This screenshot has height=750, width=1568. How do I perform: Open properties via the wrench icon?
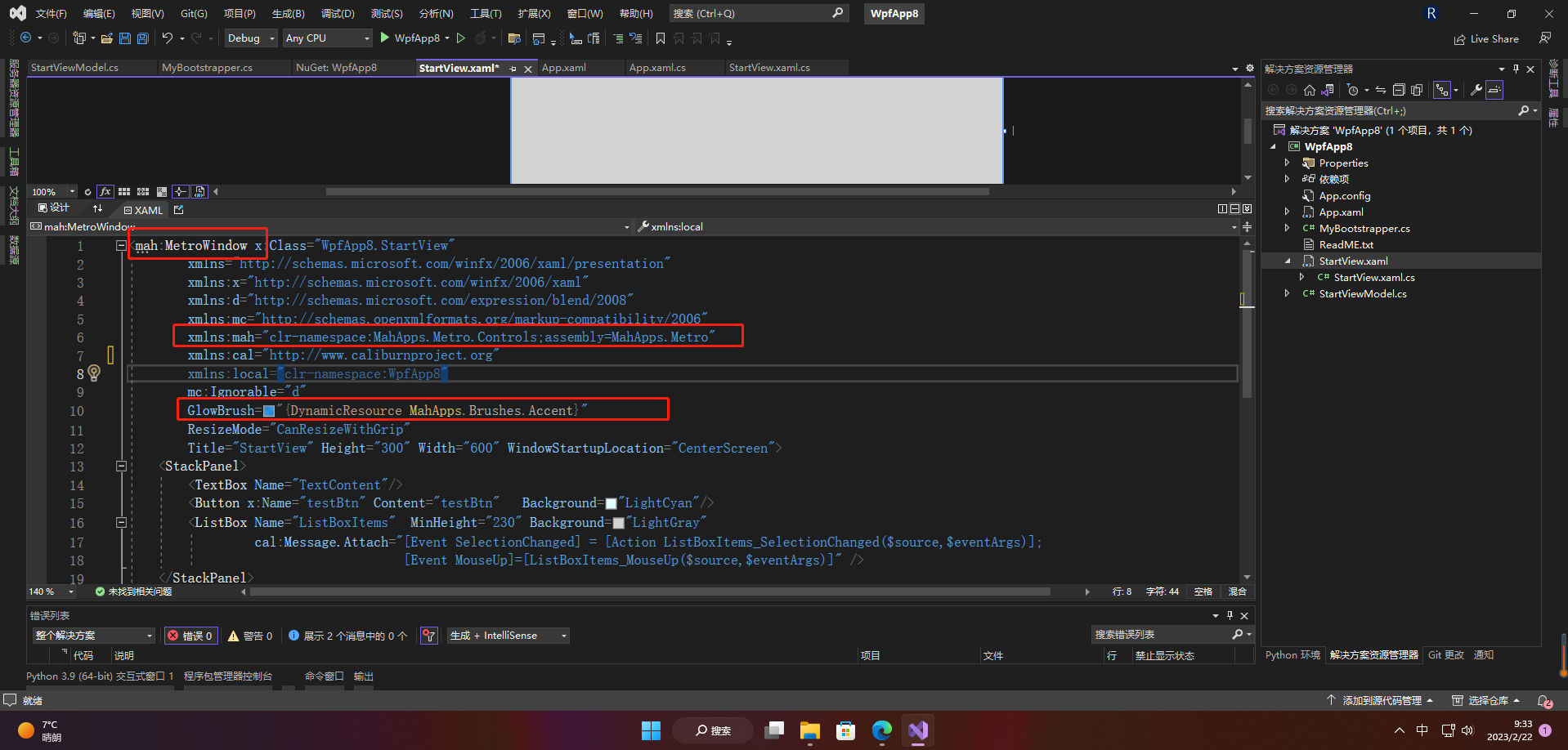[x=1476, y=90]
